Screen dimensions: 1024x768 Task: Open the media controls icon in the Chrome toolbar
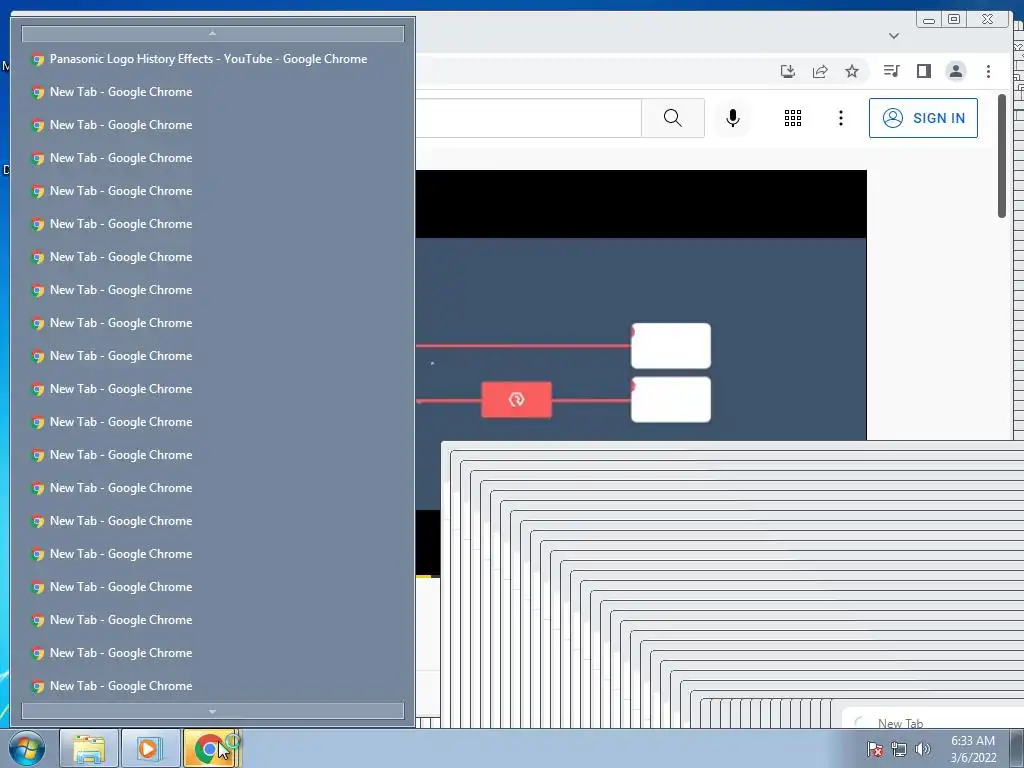(891, 71)
